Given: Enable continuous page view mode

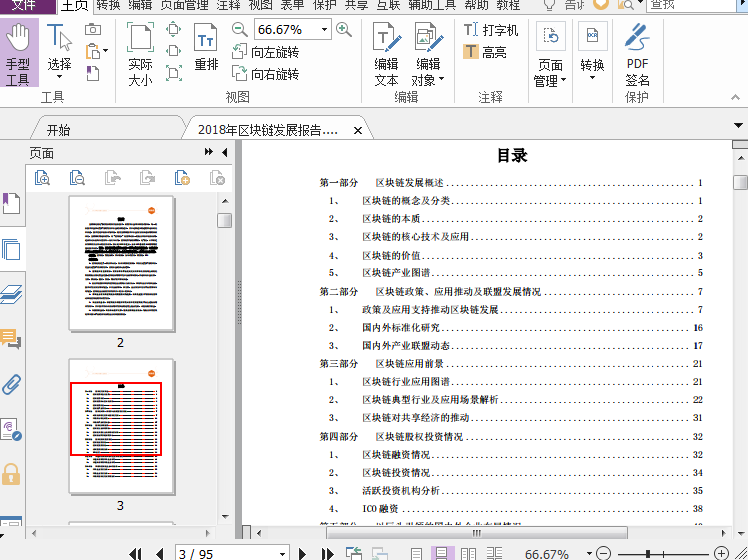Looking at the screenshot, I should [x=442, y=554].
